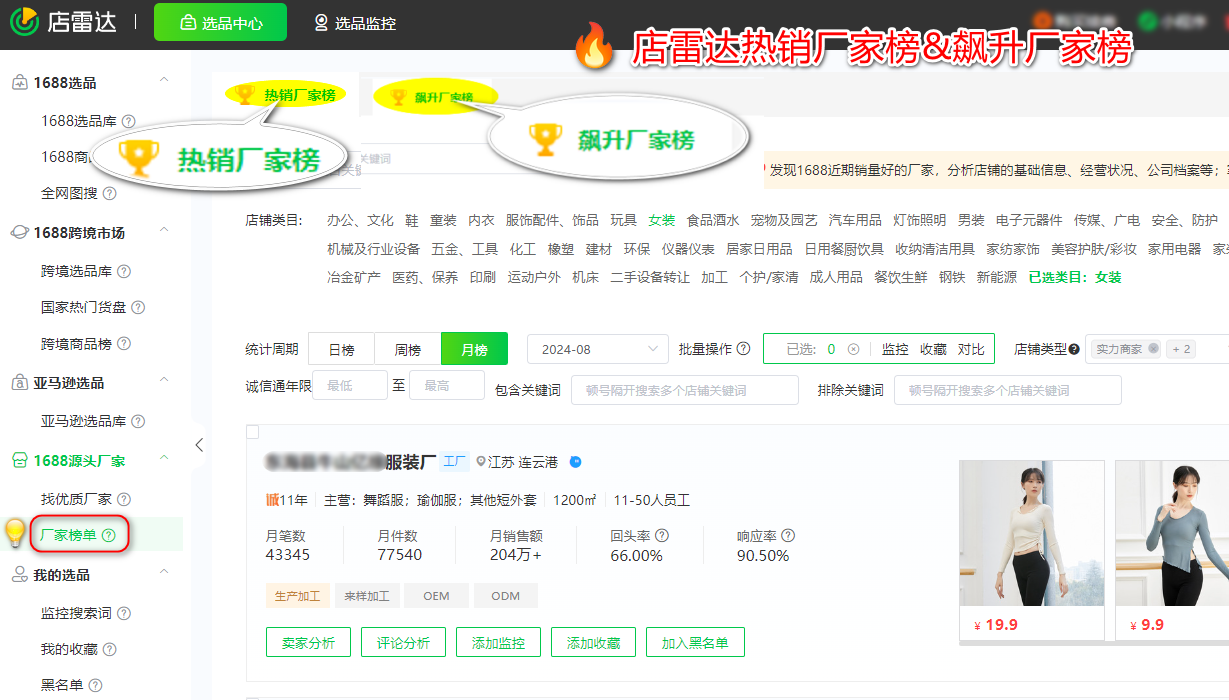The width and height of the screenshot is (1229, 700).
Task: Show help tooltip for 我的收藏
Action: (x=110, y=649)
